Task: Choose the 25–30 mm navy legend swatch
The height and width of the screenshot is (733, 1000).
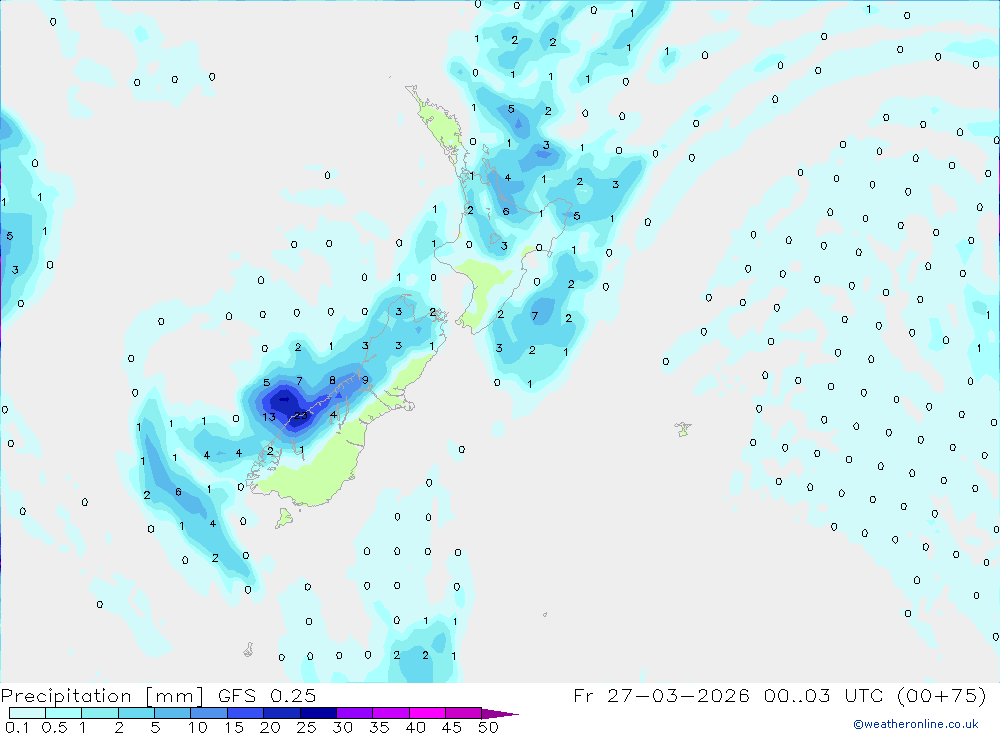Action: 318,713
